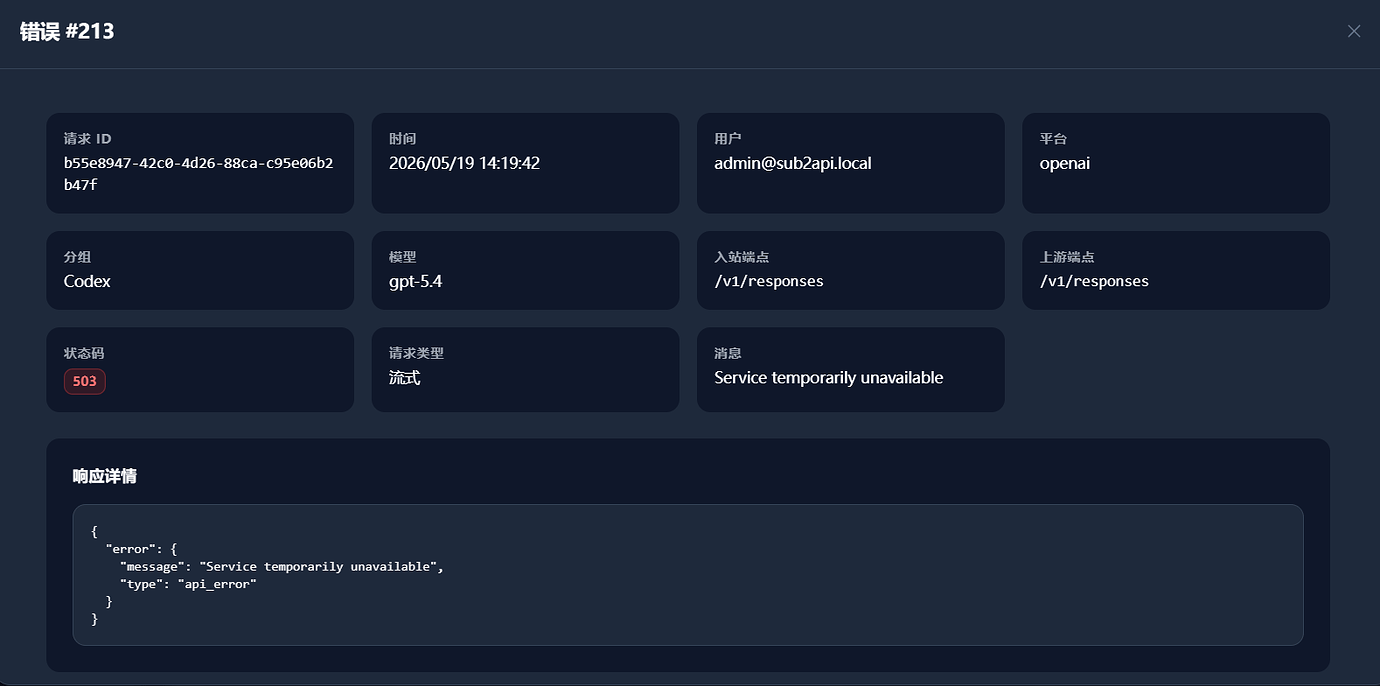Select the model value gpt-5.4
Viewport: 1380px width, 686px height.
(x=416, y=281)
